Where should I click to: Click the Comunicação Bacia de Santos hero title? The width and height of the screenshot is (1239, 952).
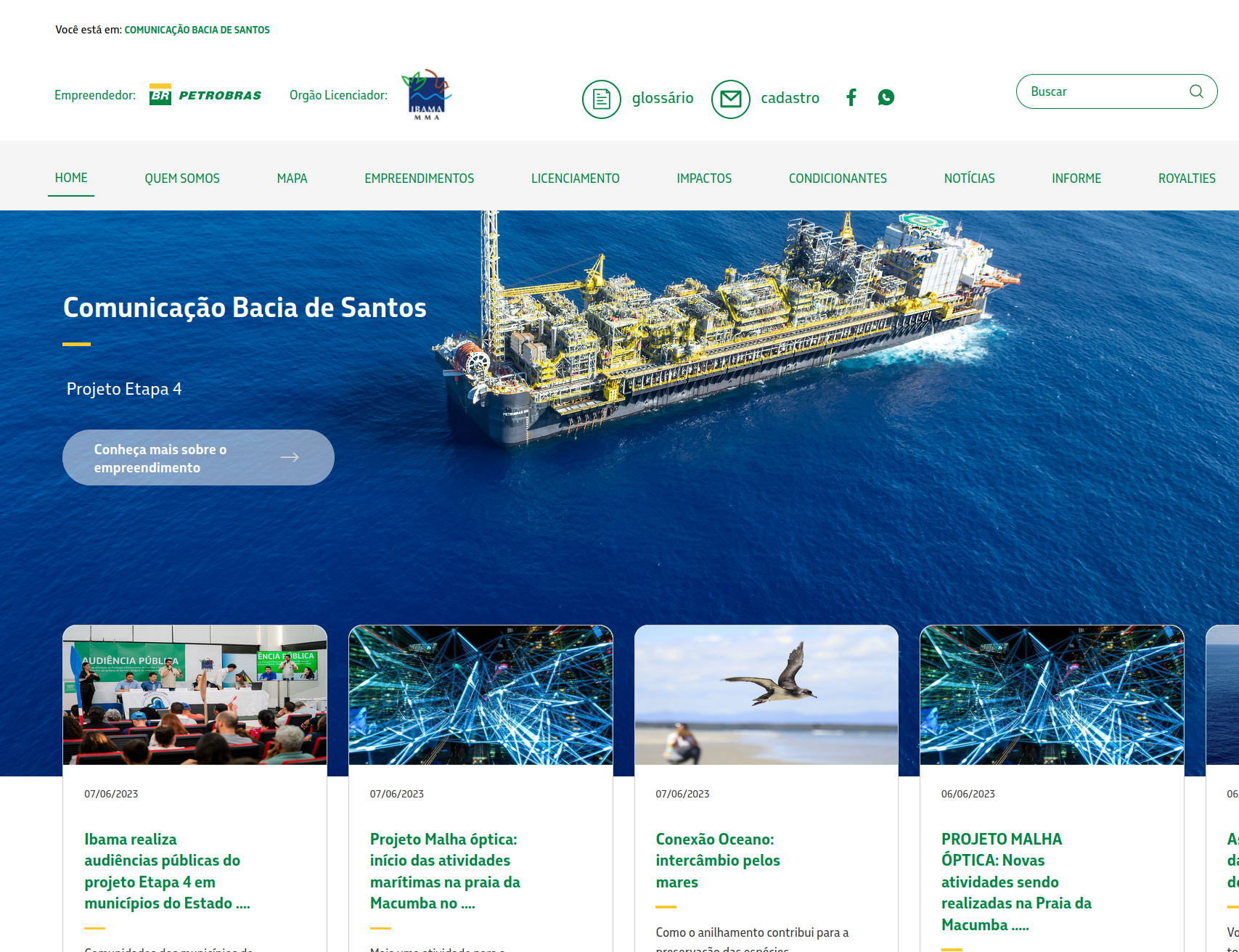[x=245, y=308]
